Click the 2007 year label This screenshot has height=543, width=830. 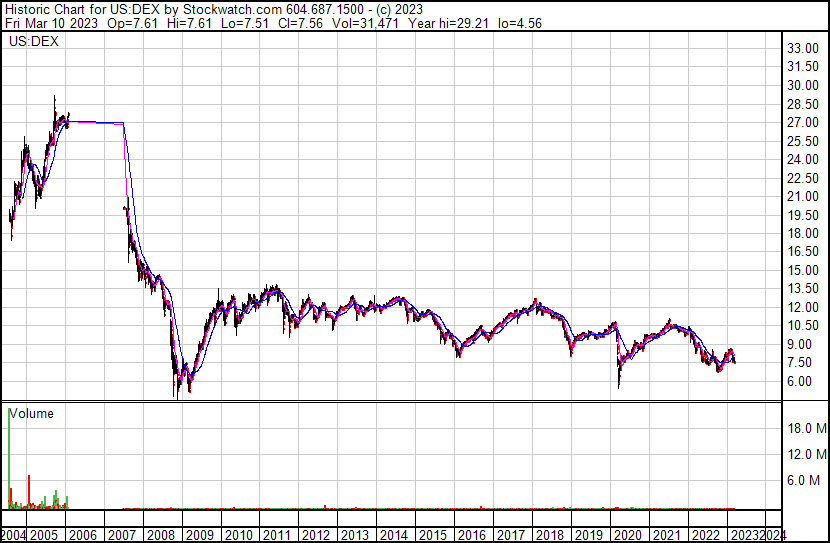(x=122, y=535)
